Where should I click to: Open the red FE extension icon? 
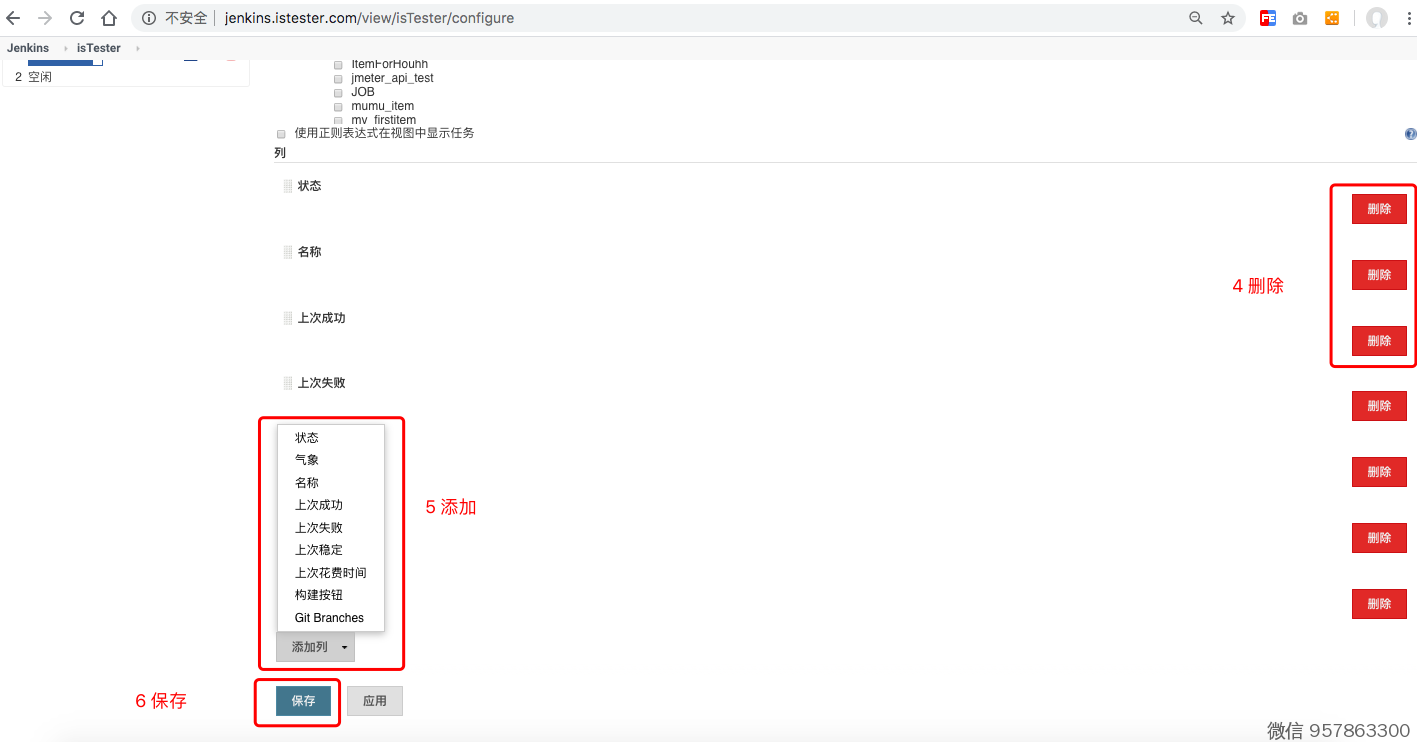1268,18
